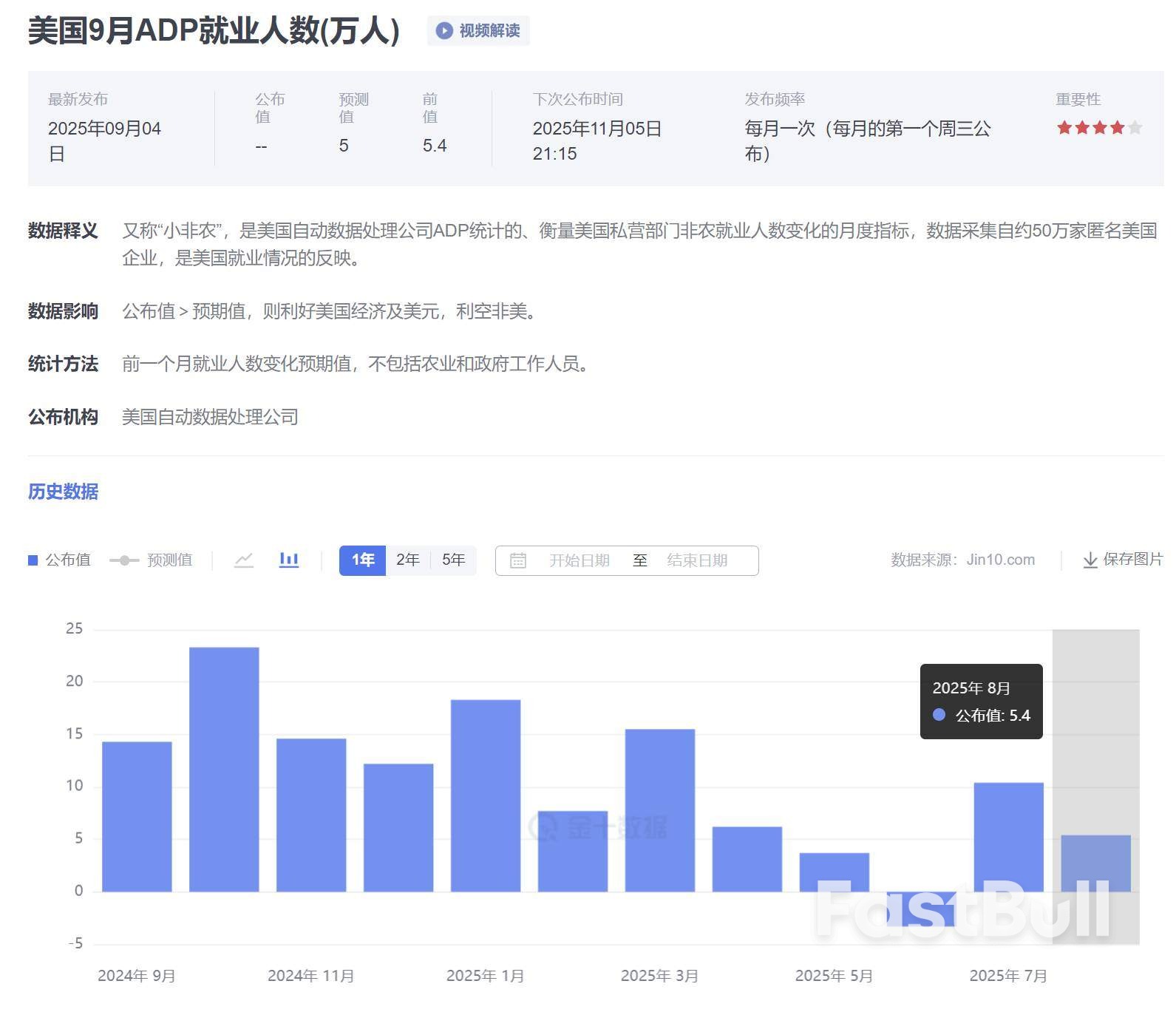
Task: Click the importance star rating
Action: click(1099, 128)
